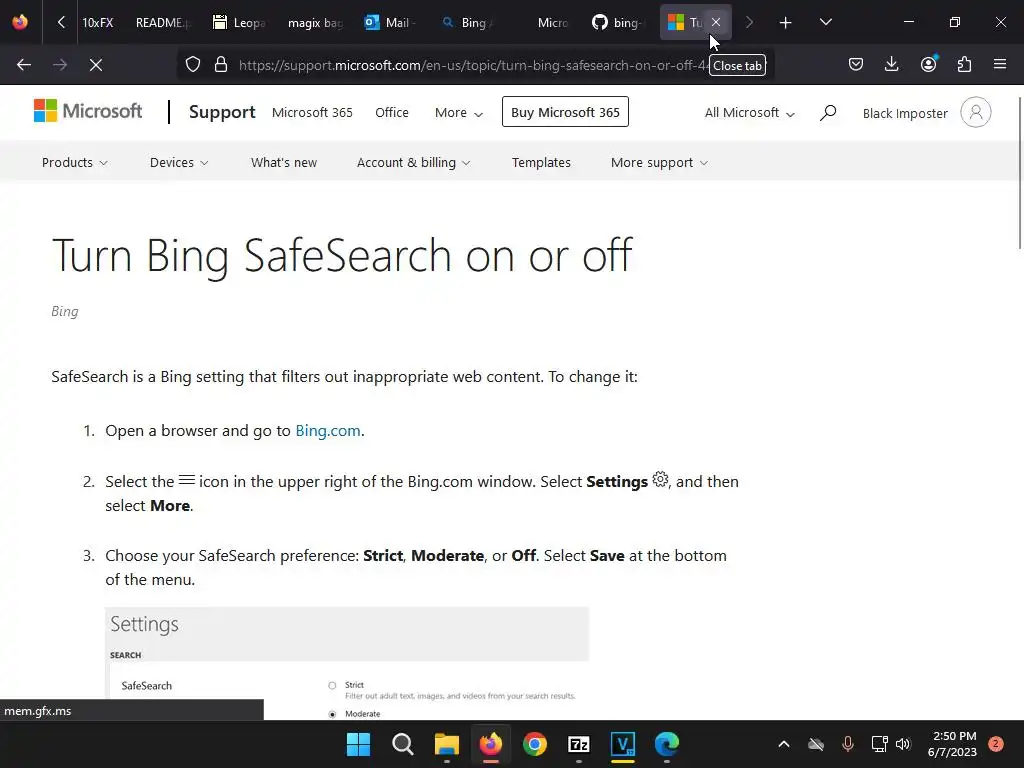This screenshot has width=1024, height=768.
Task: Show hidden system tray icons
Action: [x=784, y=744]
